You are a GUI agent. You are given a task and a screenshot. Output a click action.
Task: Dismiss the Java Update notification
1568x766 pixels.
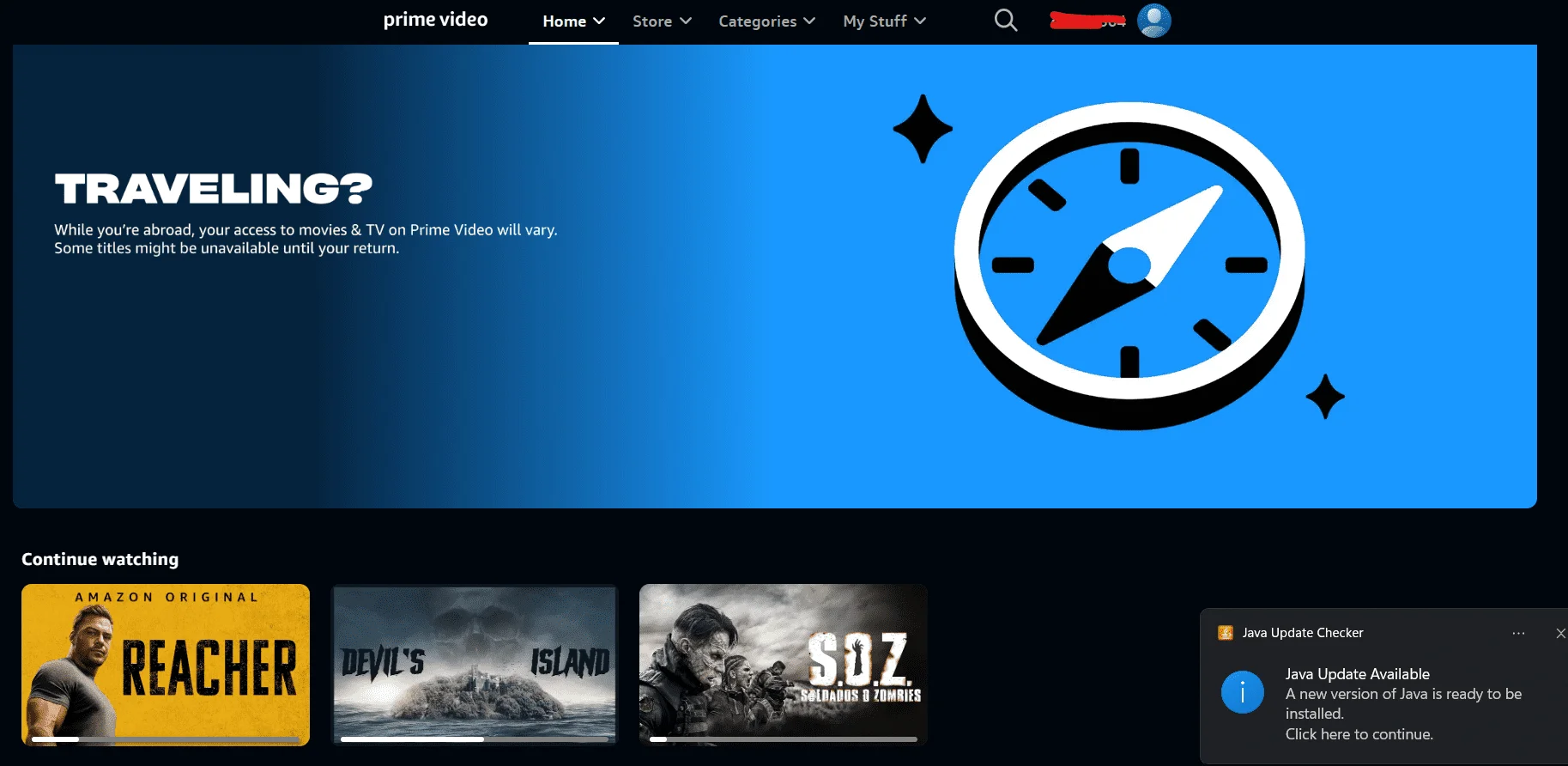(x=1560, y=633)
